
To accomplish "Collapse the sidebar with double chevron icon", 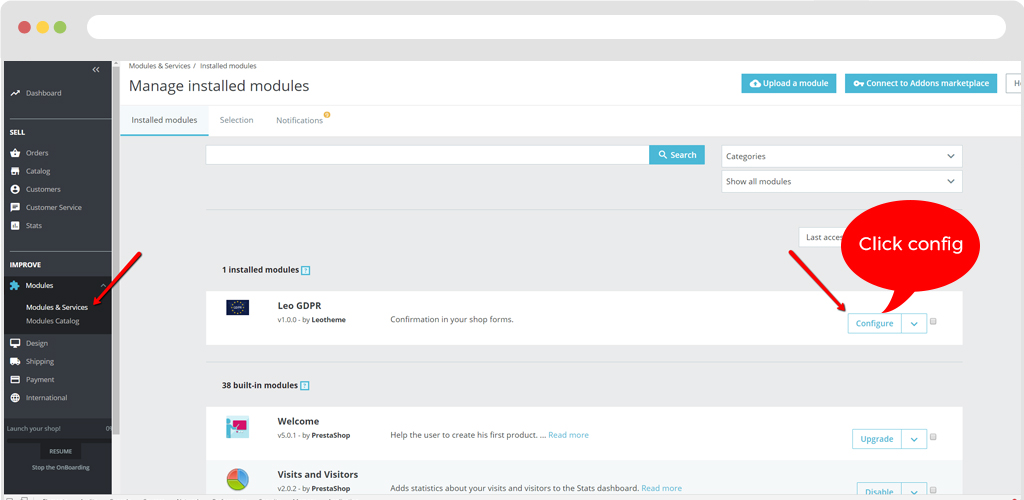I will 96,69.
